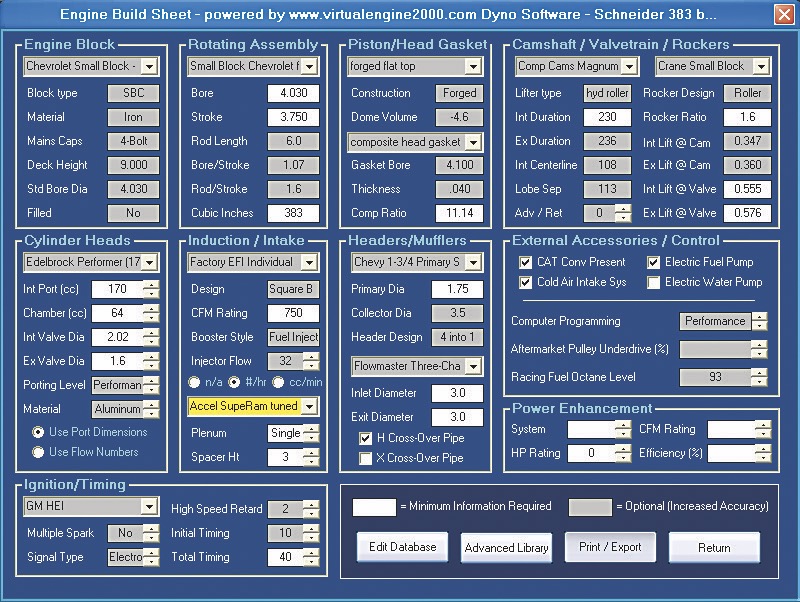800x602 pixels.
Task: Click the Rocker Ratio field
Action: [747, 117]
